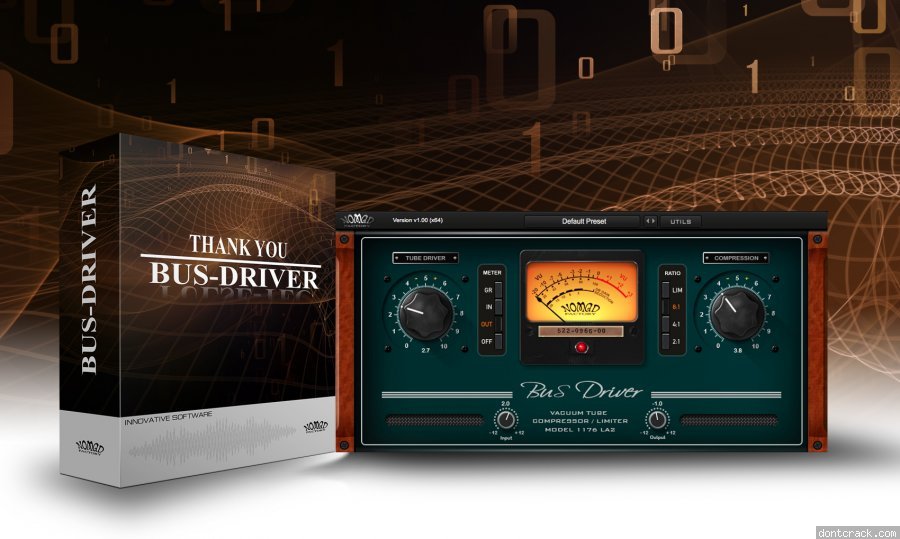Click the Version v1.00 (x64) text
900x539 pixels.
coord(417,220)
